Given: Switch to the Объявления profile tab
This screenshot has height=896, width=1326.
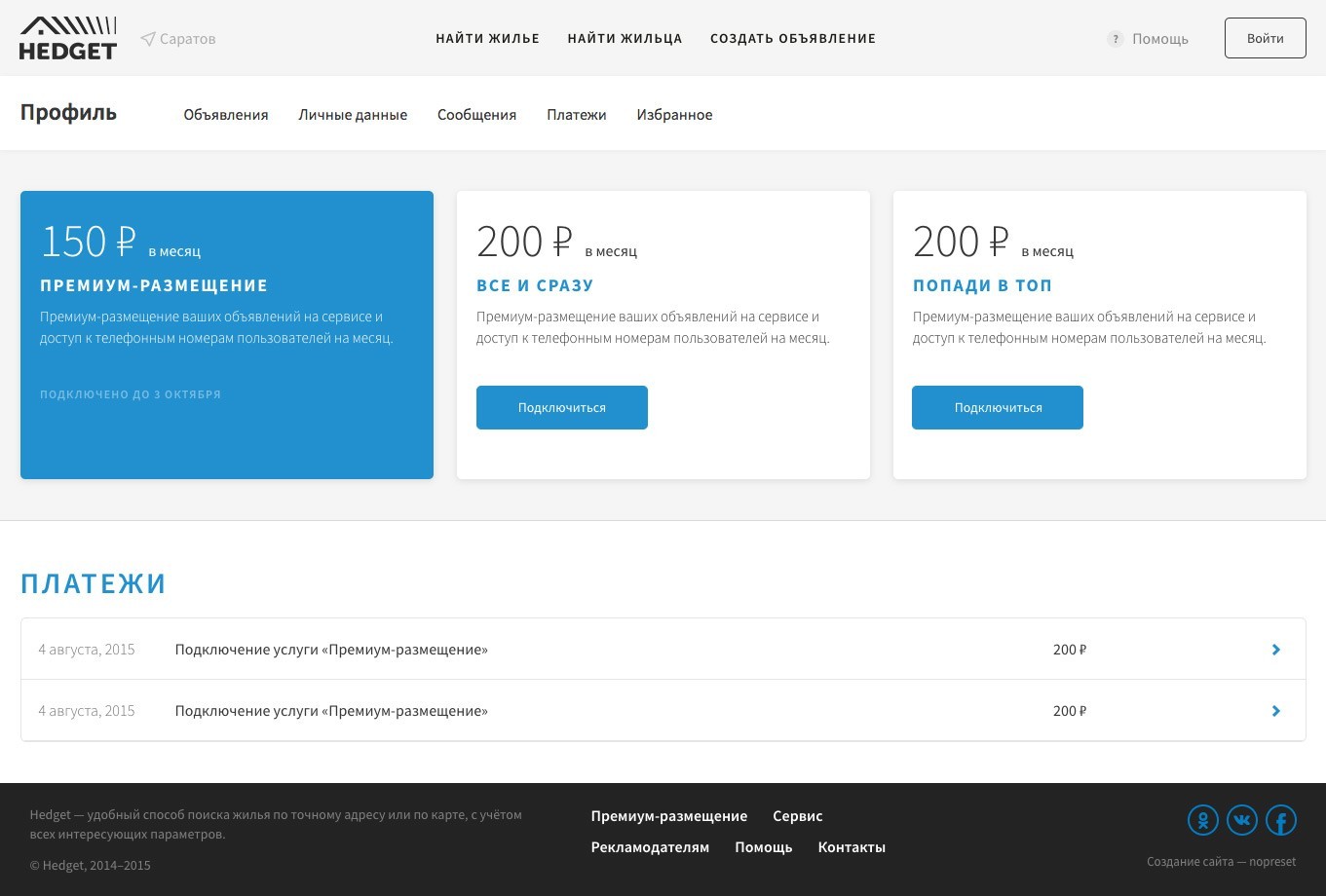Looking at the screenshot, I should [225, 115].
